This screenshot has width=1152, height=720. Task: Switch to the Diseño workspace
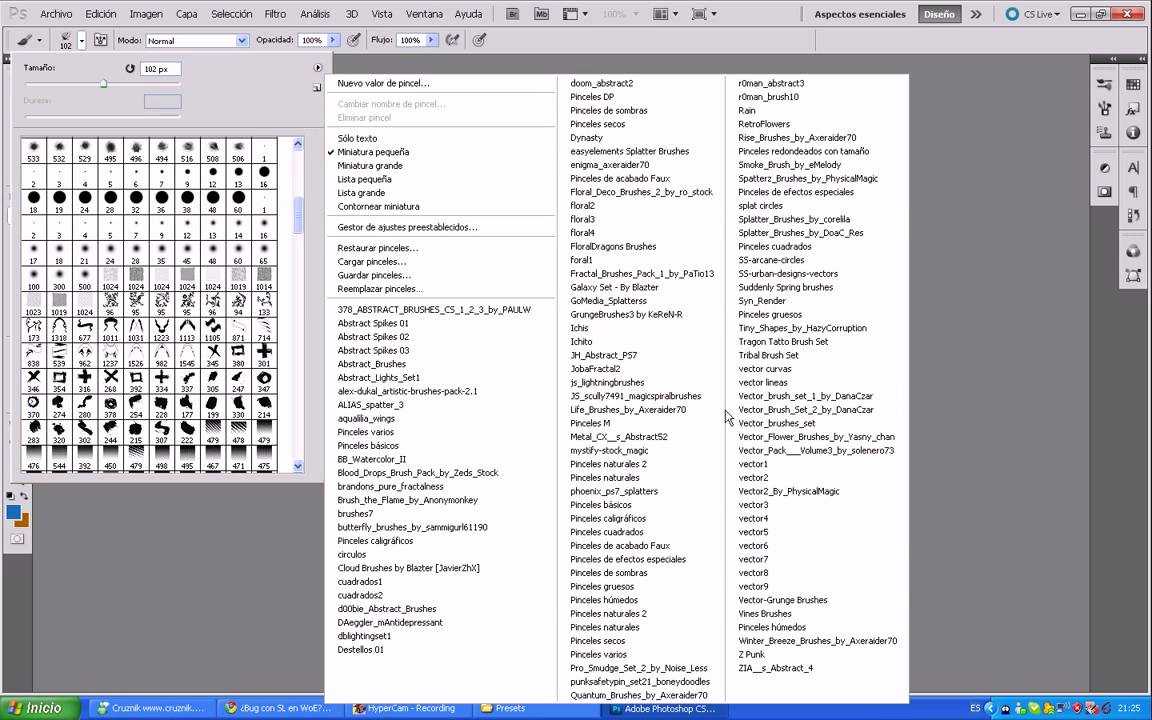[939, 14]
